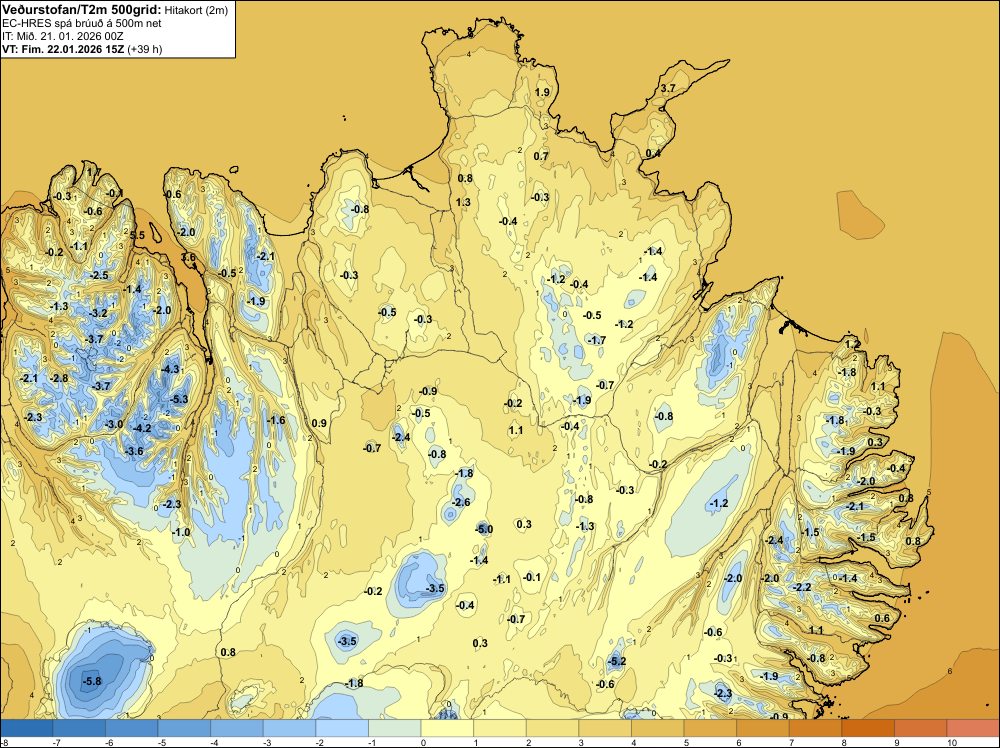Pick the light blue legend swatch between -3 and -2
The image size is (1000, 748).
click(290, 728)
